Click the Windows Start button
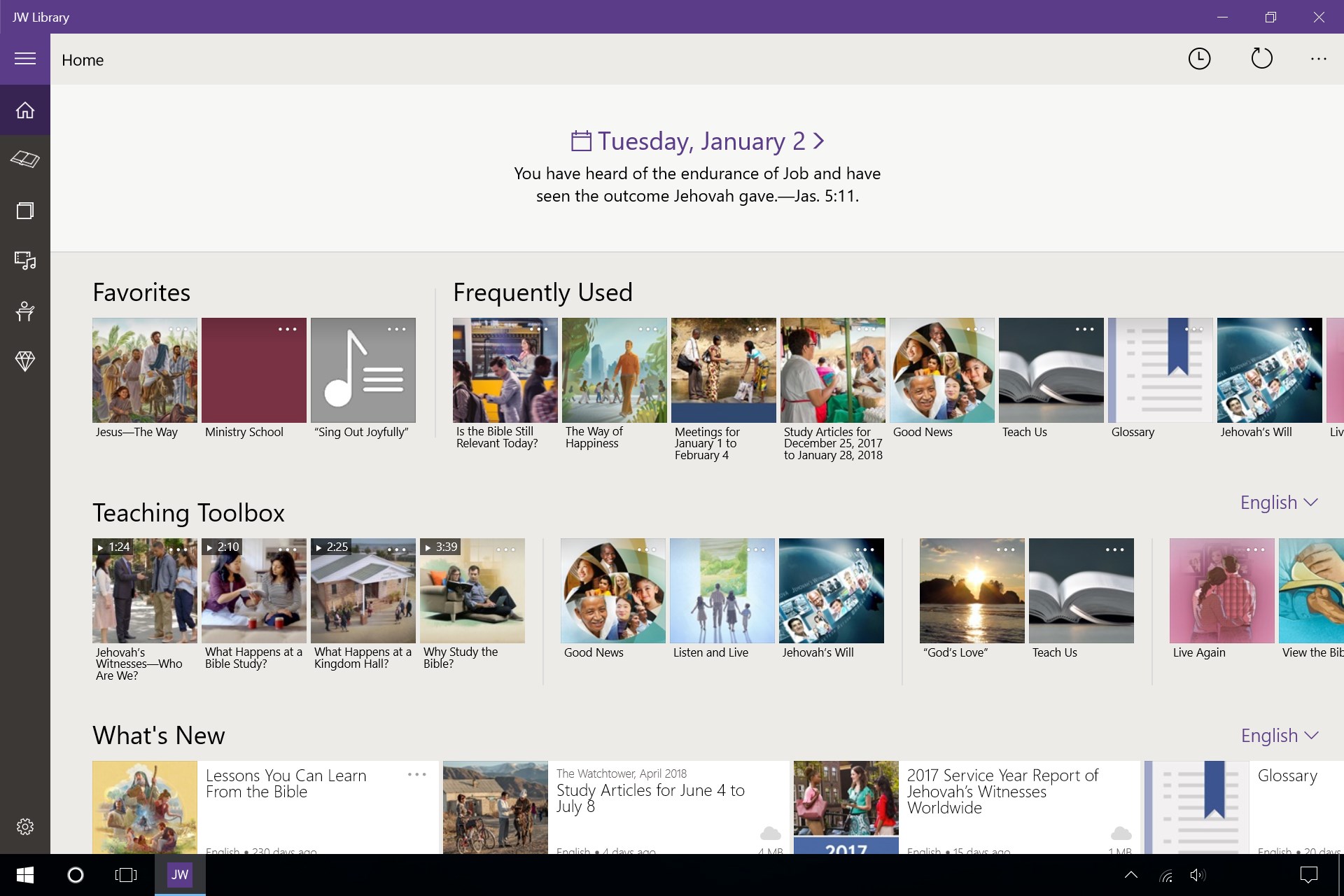Image resolution: width=1344 pixels, height=896 pixels. click(x=25, y=875)
